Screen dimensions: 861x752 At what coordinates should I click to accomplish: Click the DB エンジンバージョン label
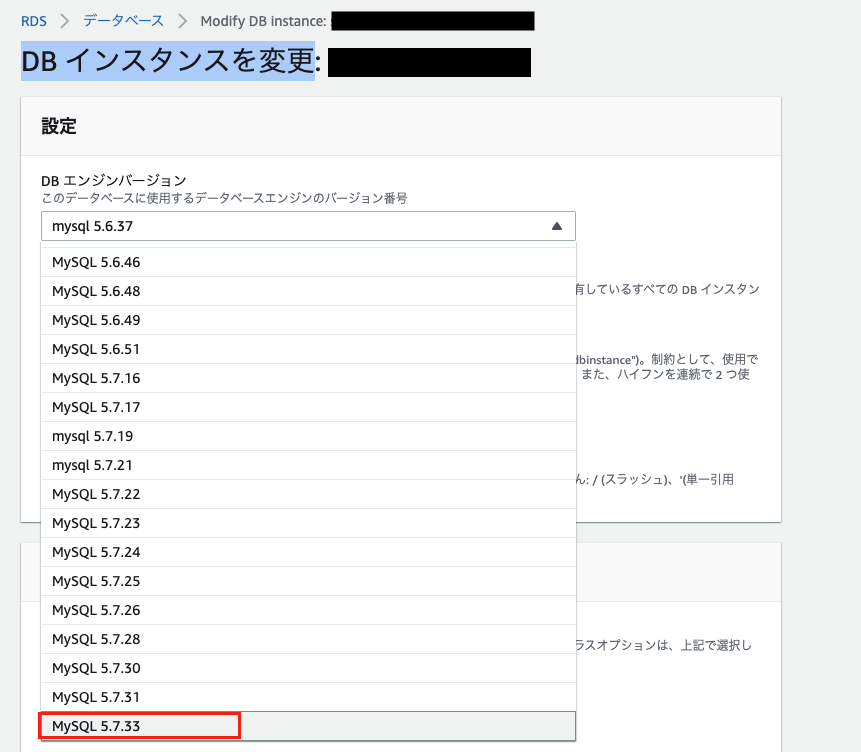(x=114, y=180)
